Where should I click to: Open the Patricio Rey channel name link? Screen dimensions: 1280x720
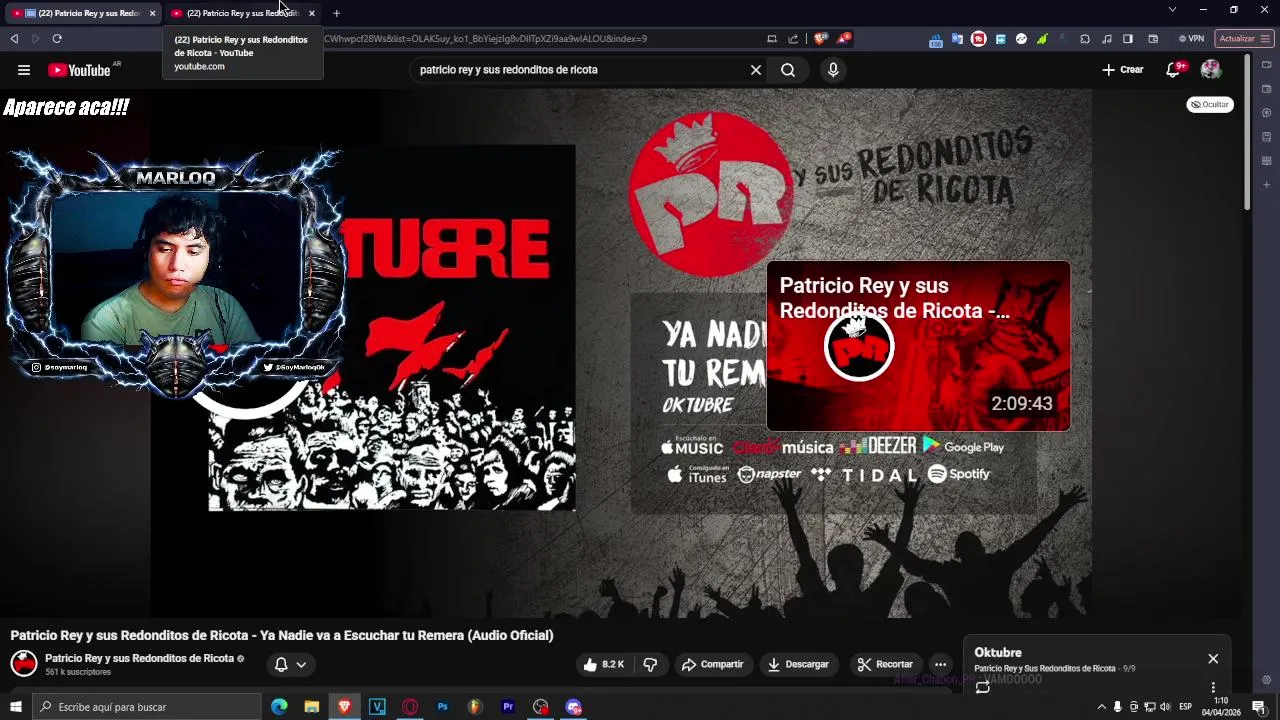click(139, 658)
